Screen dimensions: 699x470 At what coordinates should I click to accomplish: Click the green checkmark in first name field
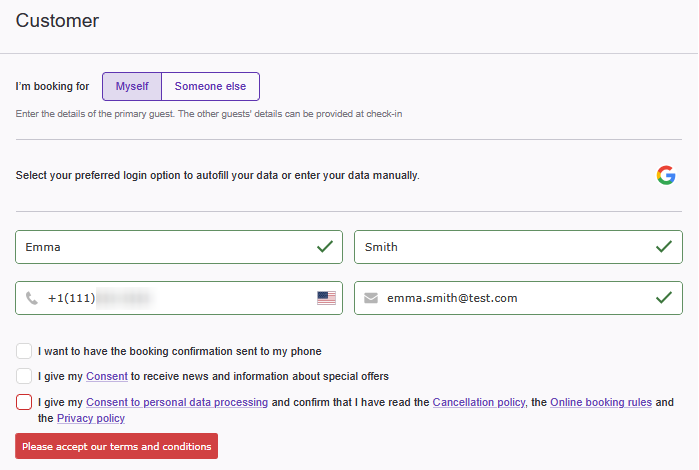point(325,246)
